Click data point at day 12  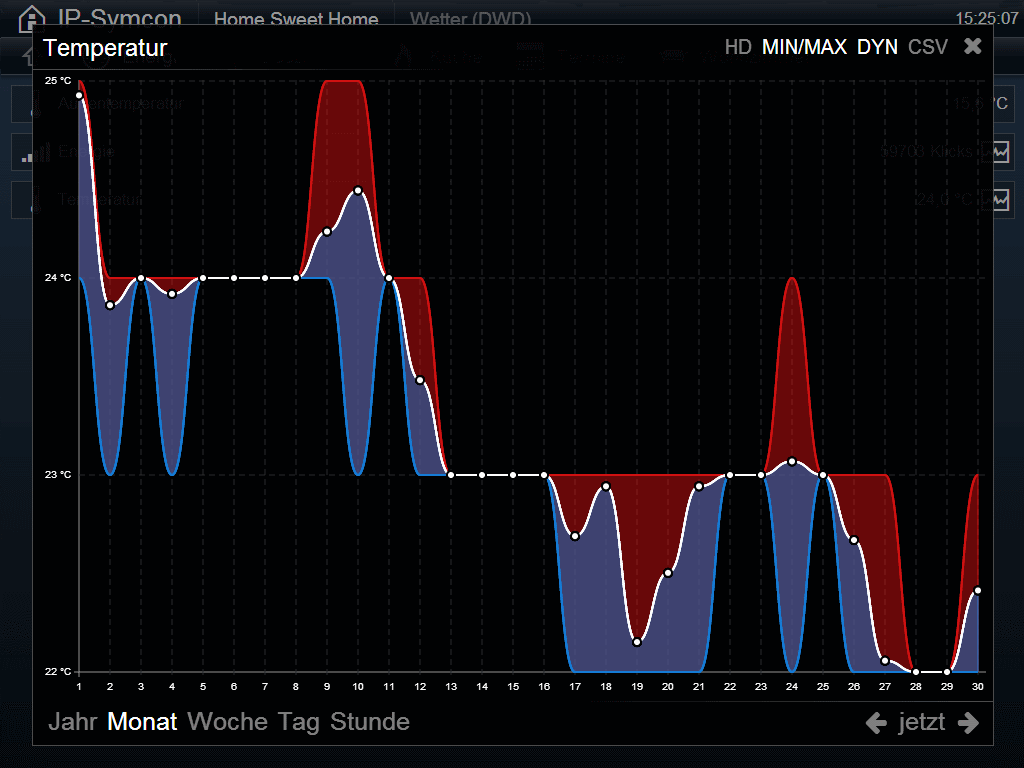(x=420, y=380)
